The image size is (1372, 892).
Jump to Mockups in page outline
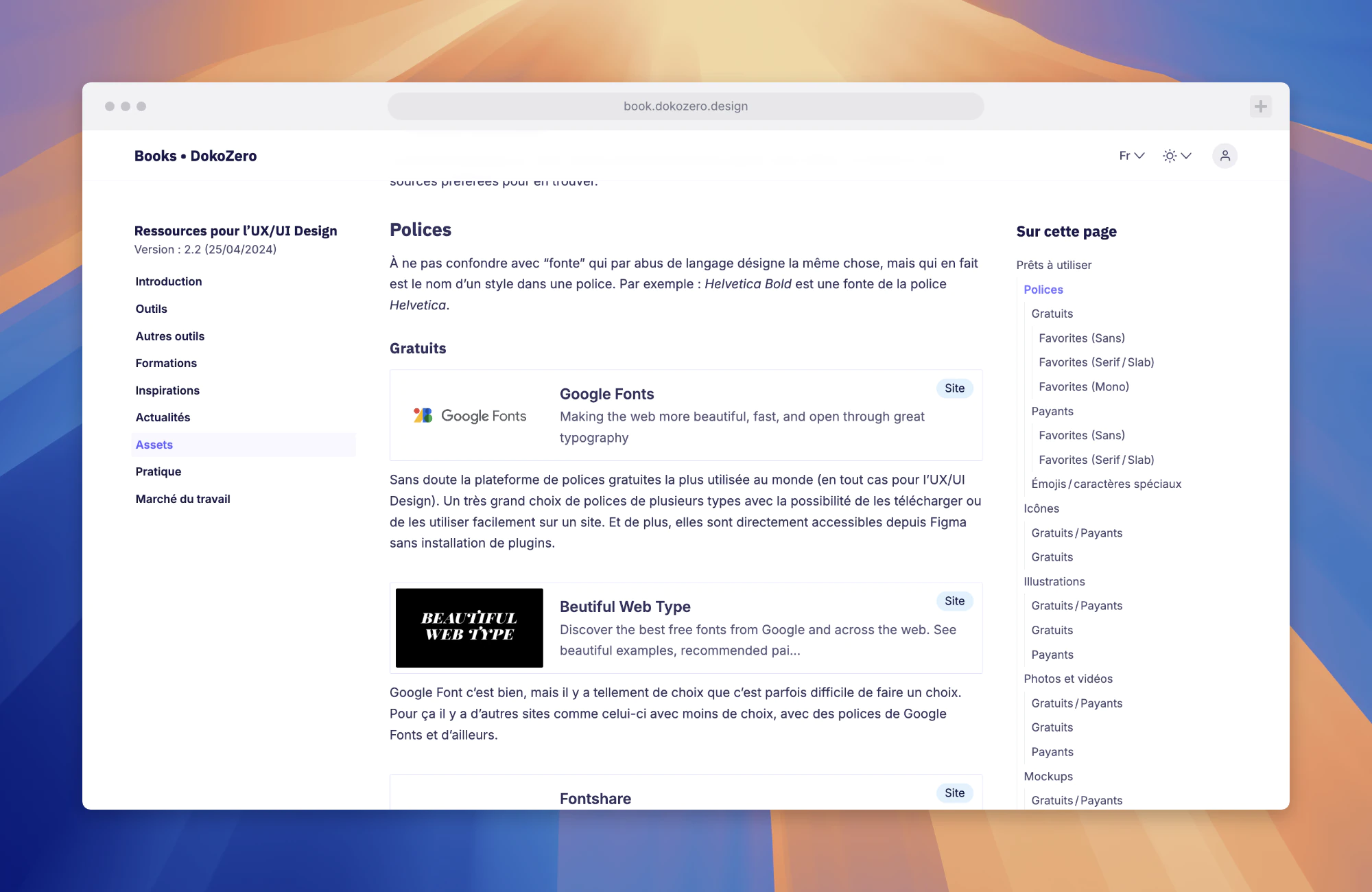[1048, 777]
